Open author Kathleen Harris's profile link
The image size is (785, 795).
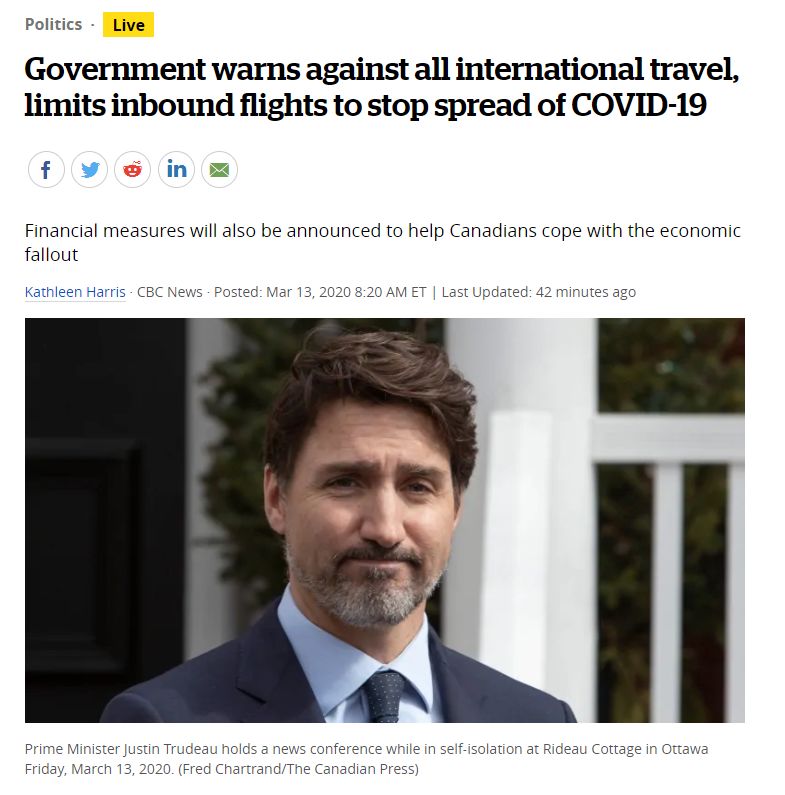pyautogui.click(x=75, y=292)
